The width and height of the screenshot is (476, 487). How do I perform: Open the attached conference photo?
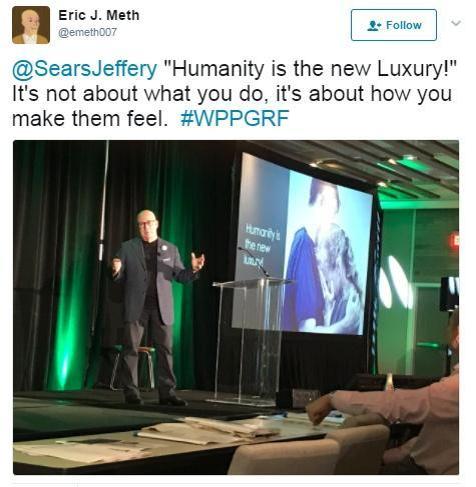pos(236,307)
